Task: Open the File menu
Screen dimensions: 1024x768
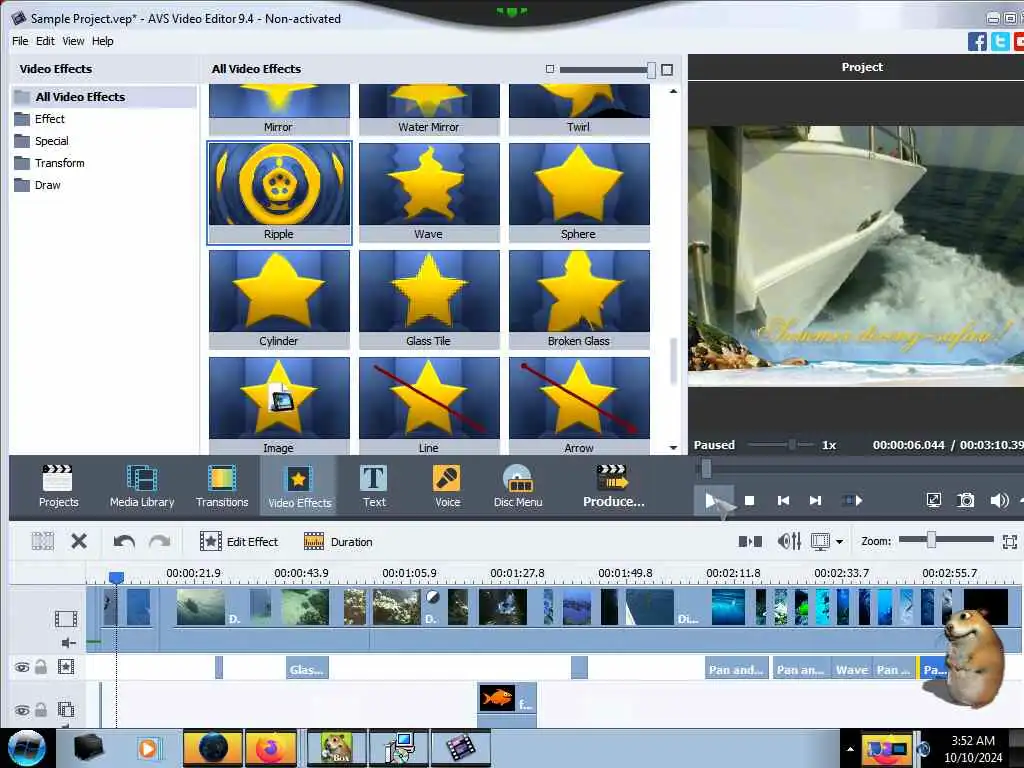Action: click(20, 40)
